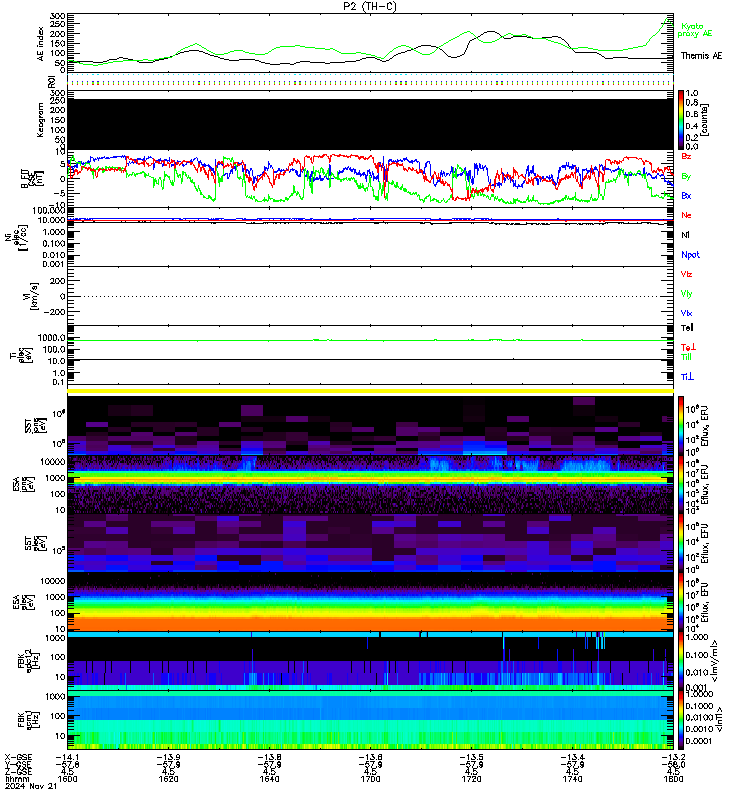
Task: Select the blue "Bx" legend label
Action: click(686, 195)
